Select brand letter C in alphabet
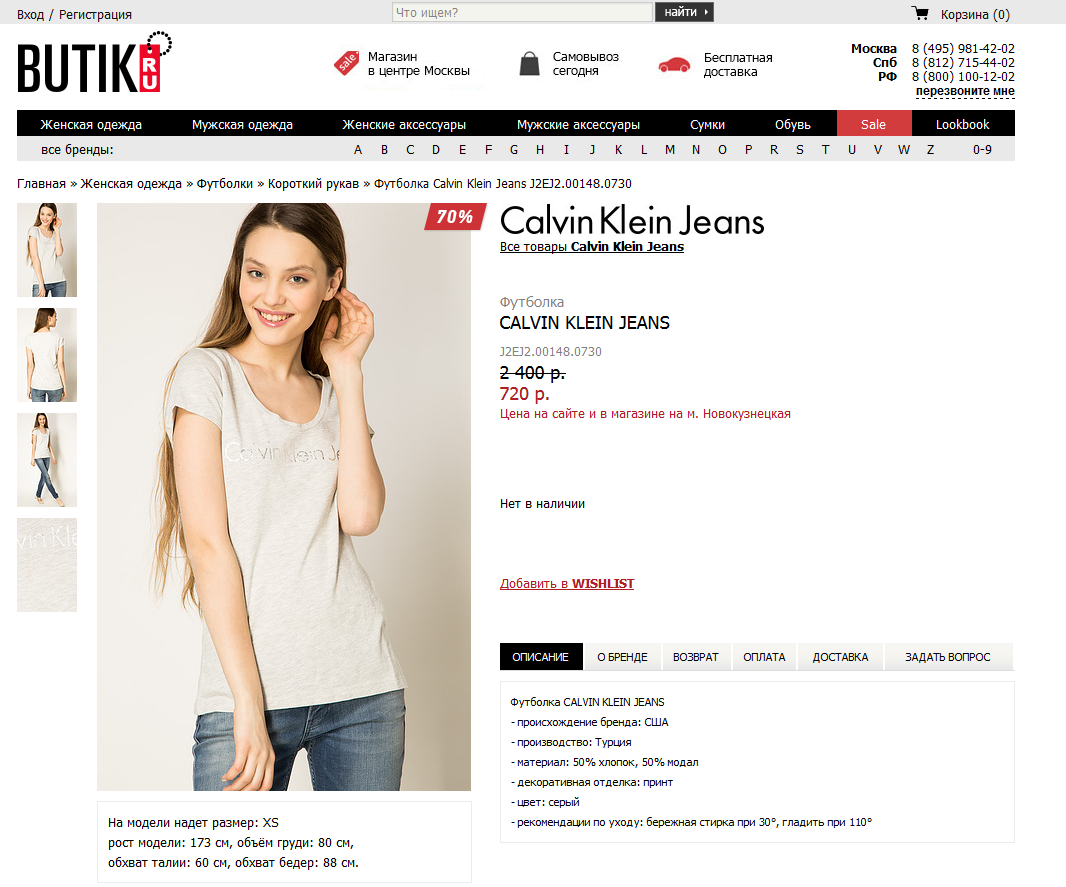 [410, 150]
